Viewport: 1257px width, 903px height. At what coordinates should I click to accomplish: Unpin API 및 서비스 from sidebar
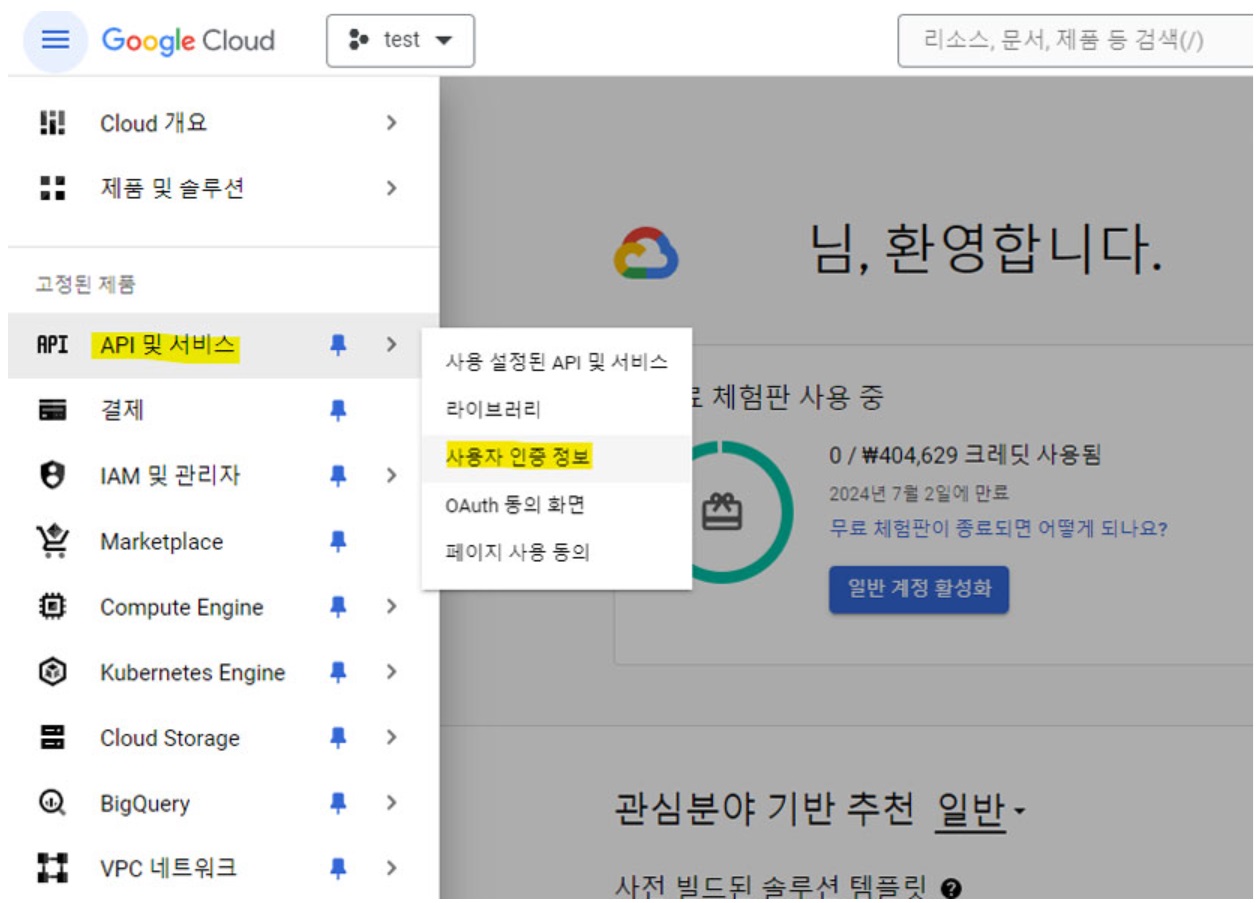click(338, 345)
